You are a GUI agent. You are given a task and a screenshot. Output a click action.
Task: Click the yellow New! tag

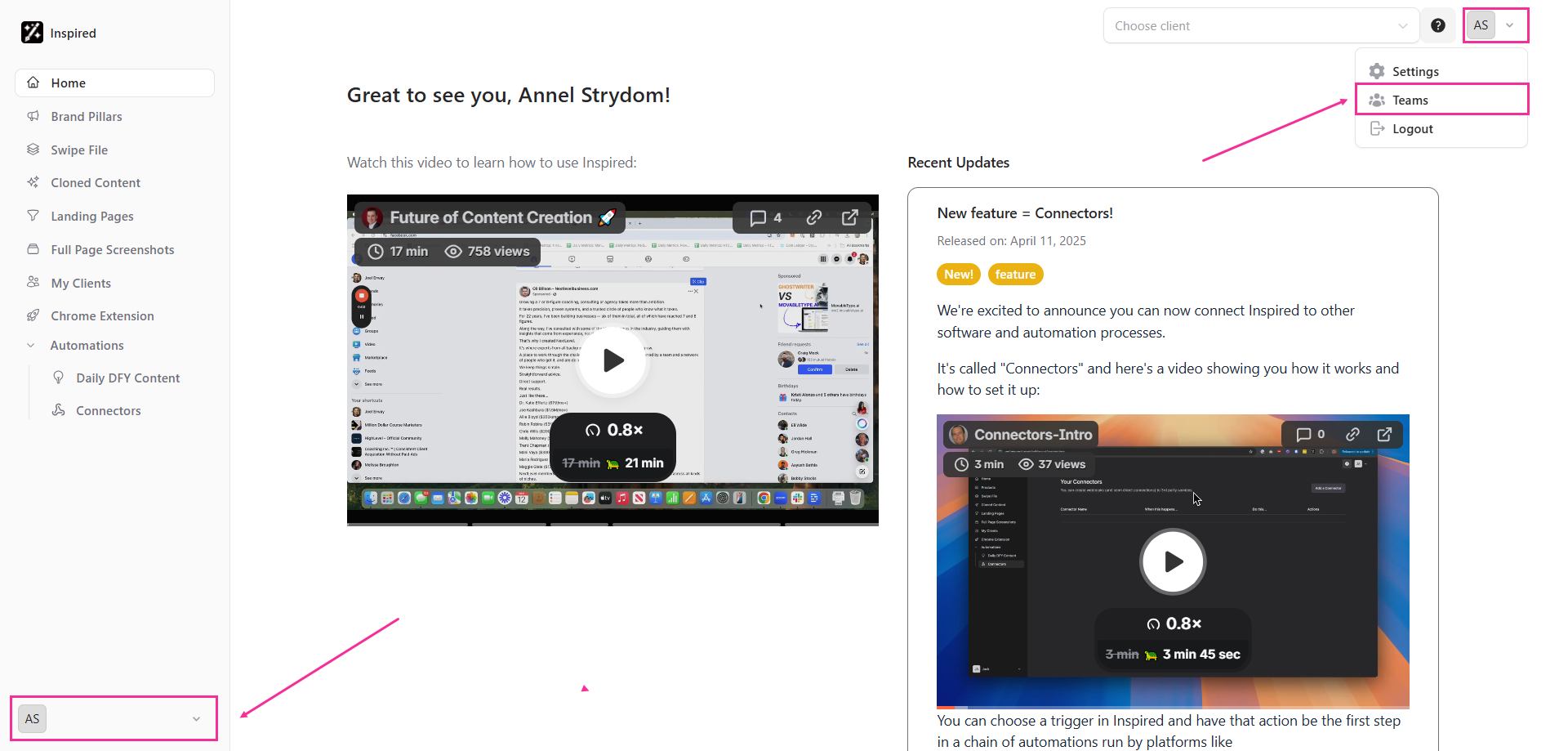click(x=959, y=275)
